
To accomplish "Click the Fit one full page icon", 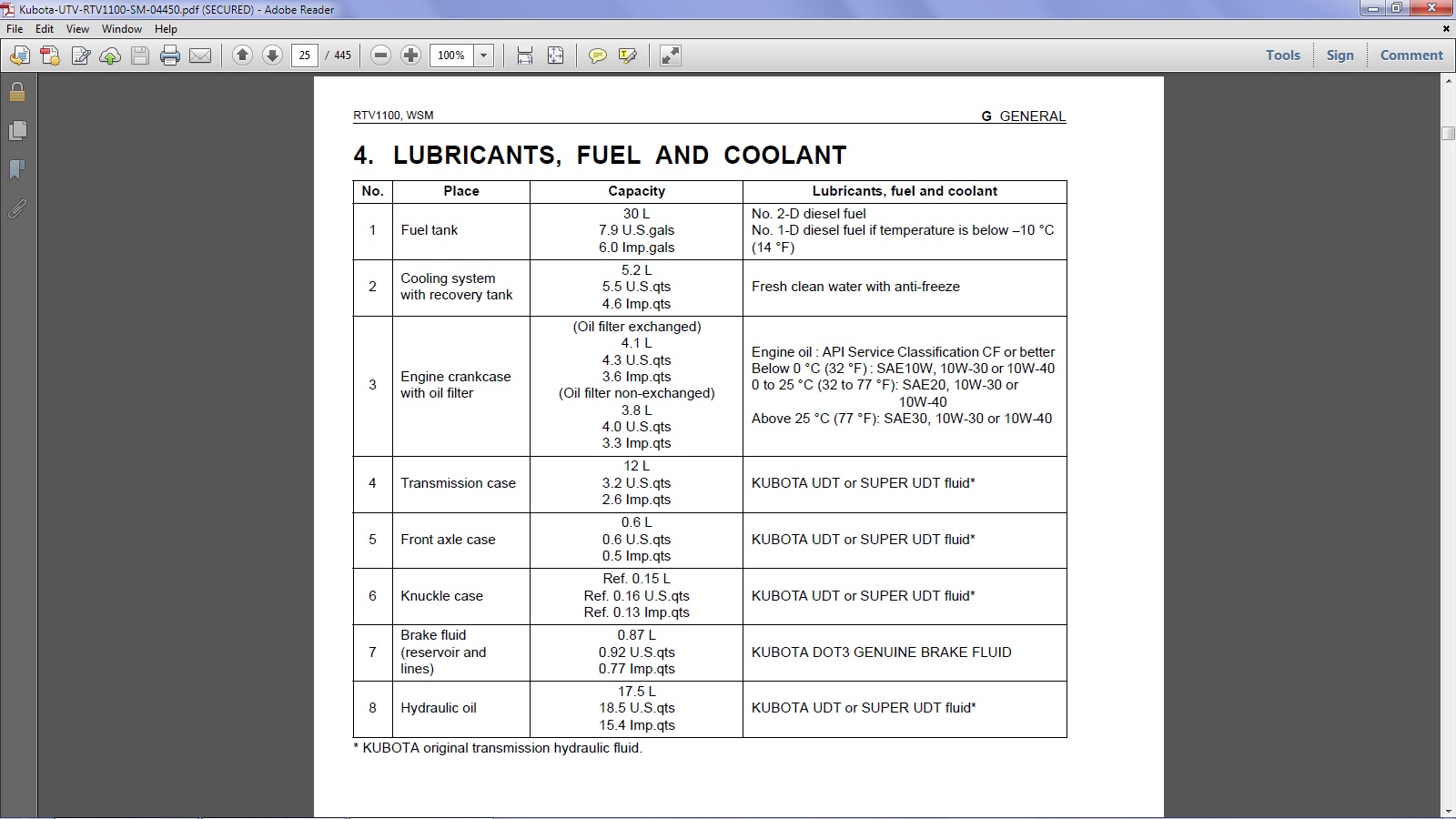I will 555,56.
